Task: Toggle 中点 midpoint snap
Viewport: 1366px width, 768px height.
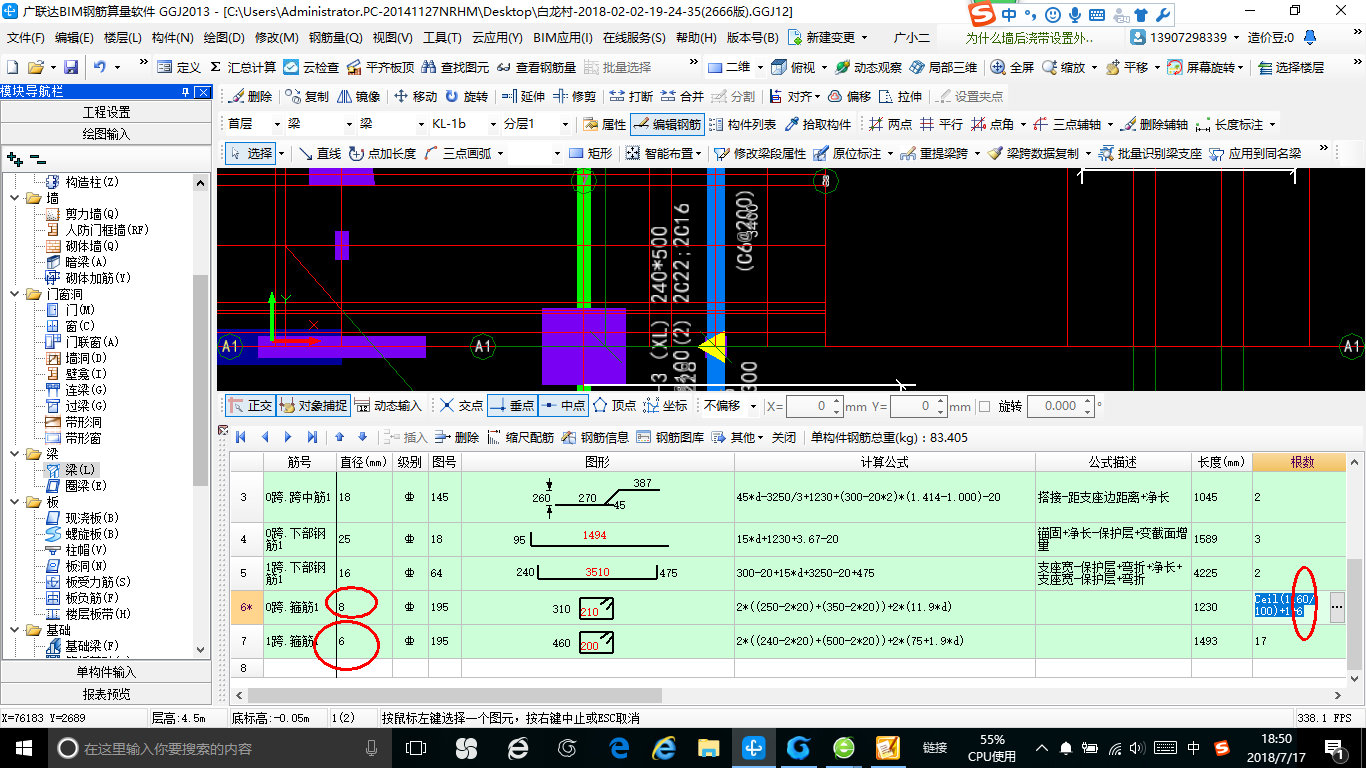Action: click(x=563, y=405)
